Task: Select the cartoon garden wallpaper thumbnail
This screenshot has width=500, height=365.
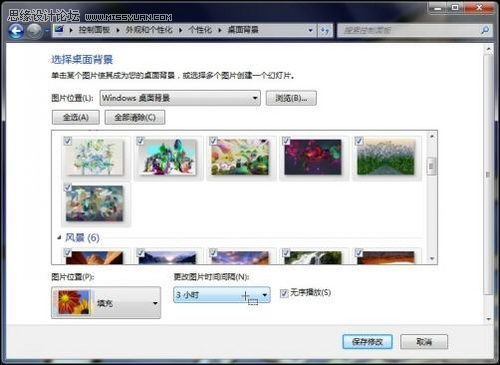Action: click(x=240, y=157)
